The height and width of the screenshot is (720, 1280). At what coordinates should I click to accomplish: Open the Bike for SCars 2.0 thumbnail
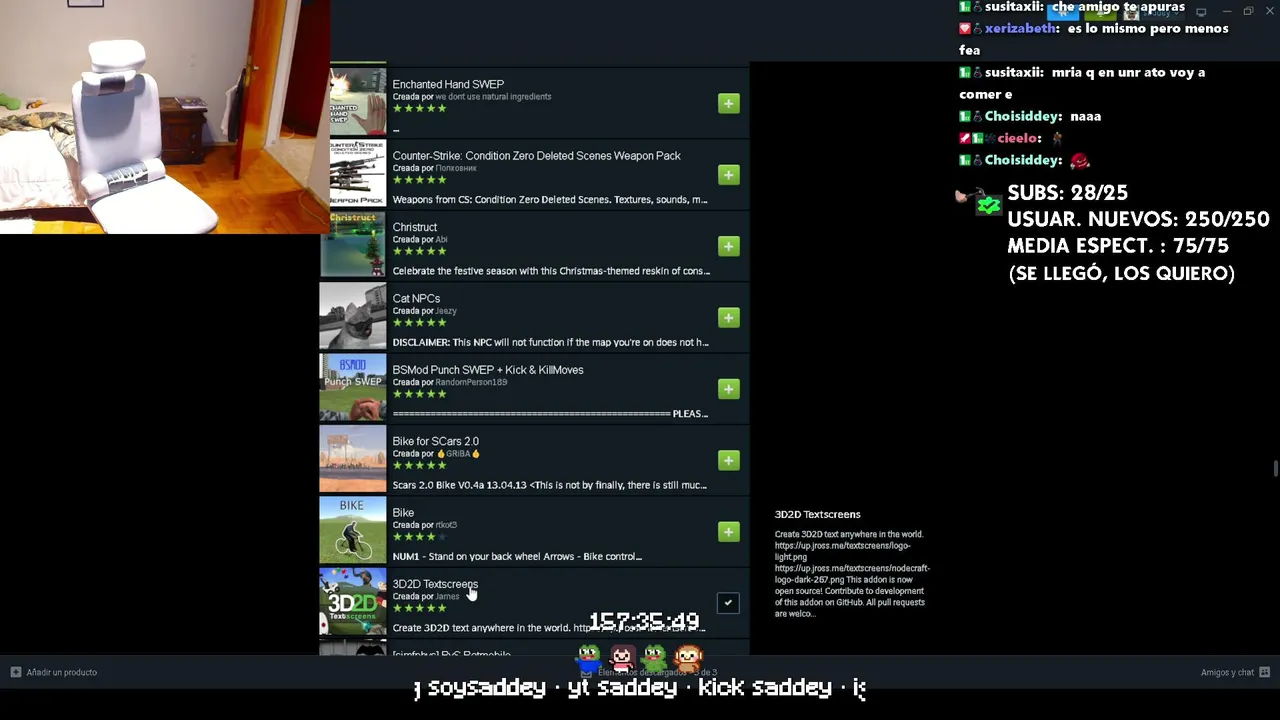click(353, 459)
